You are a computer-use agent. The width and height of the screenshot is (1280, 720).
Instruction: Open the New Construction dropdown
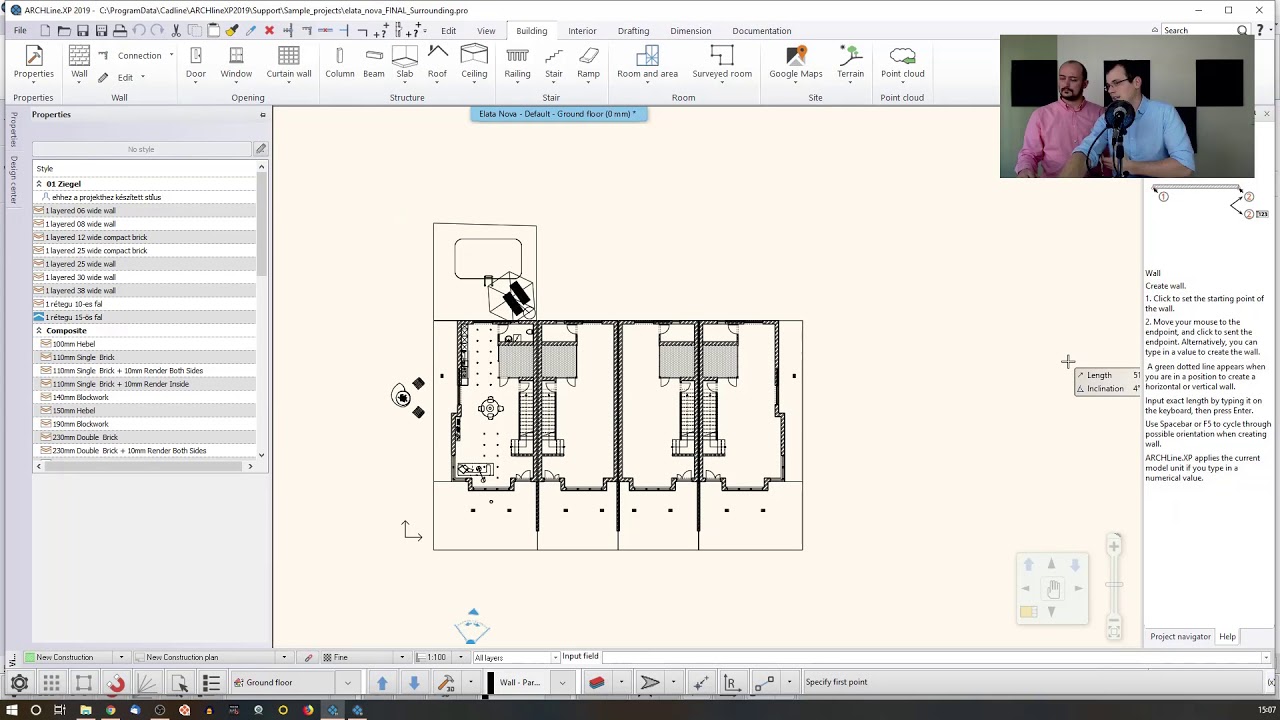point(121,657)
